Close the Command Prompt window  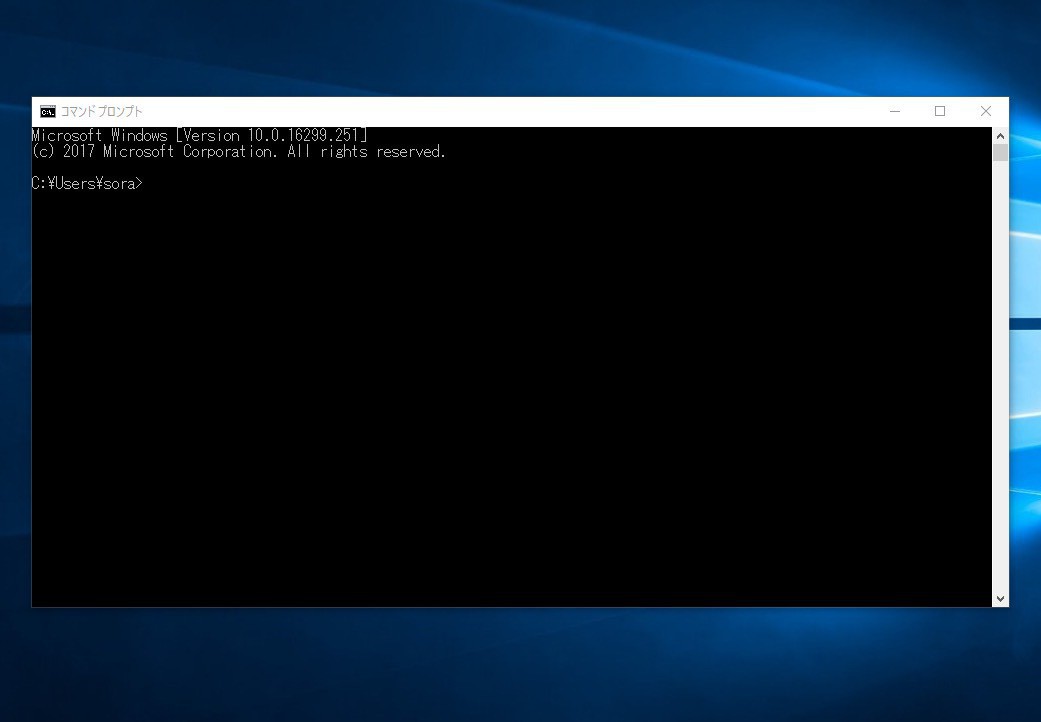point(986,111)
